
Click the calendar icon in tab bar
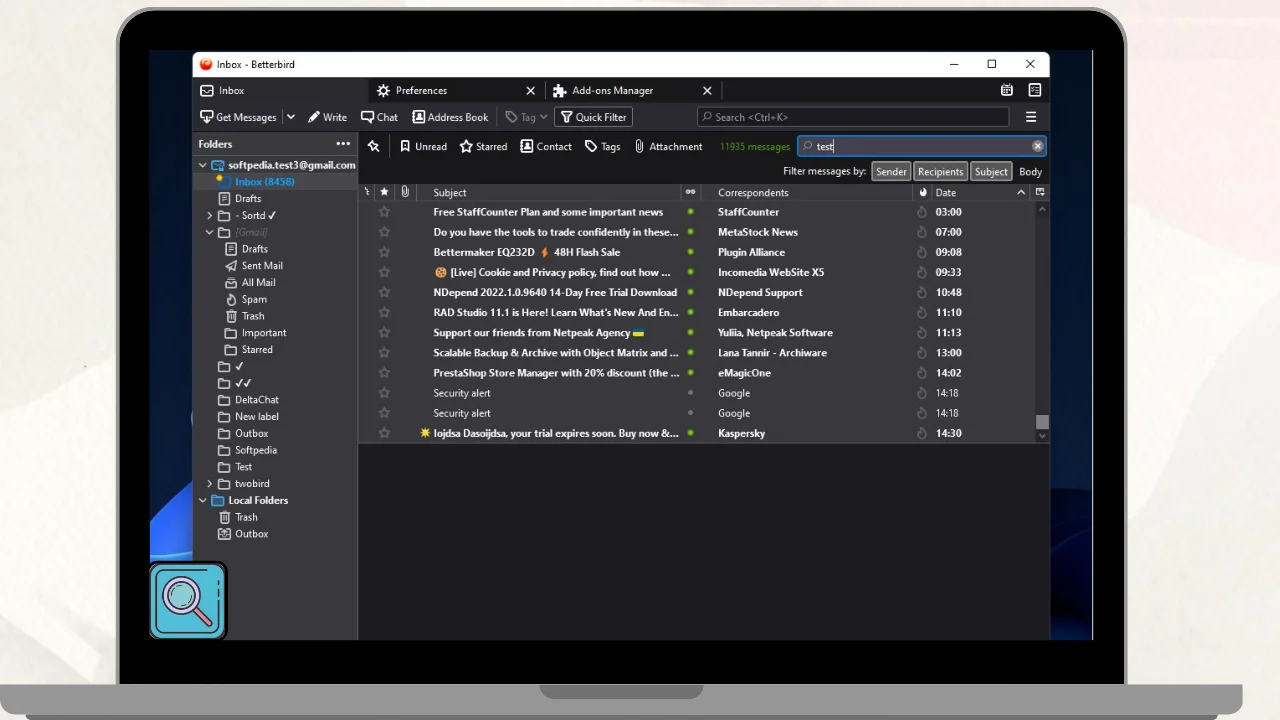[x=1007, y=90]
